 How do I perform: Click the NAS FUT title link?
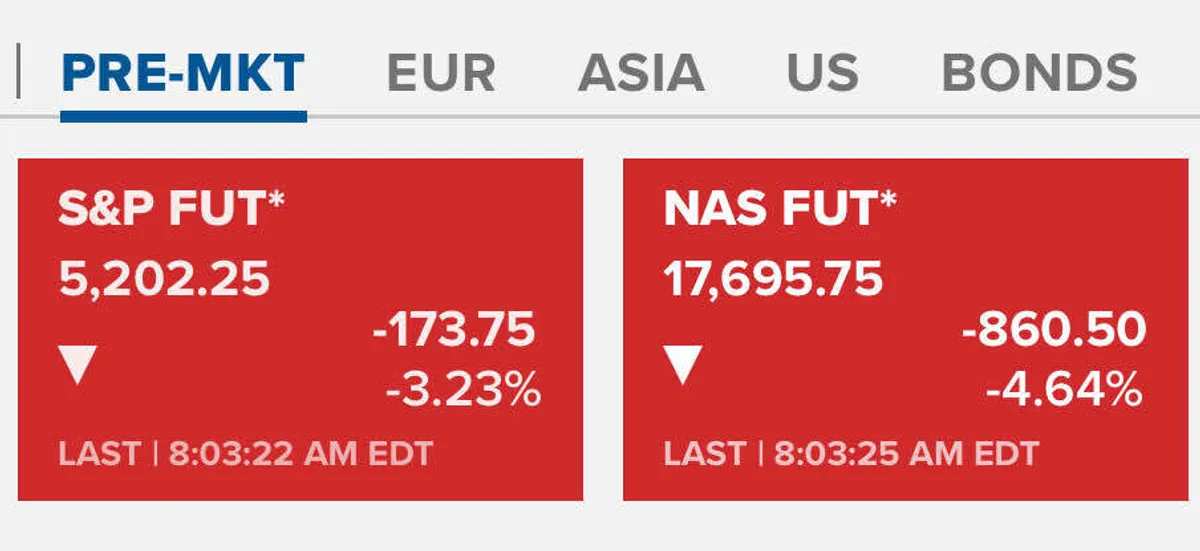click(780, 212)
